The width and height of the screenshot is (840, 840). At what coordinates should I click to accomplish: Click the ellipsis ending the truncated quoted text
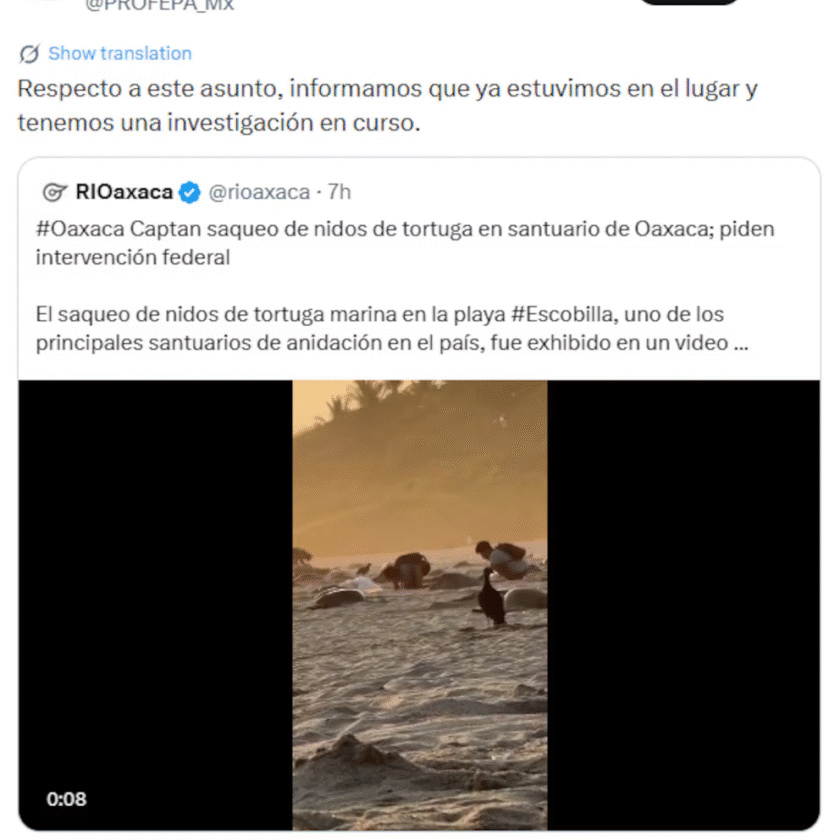[x=741, y=343]
